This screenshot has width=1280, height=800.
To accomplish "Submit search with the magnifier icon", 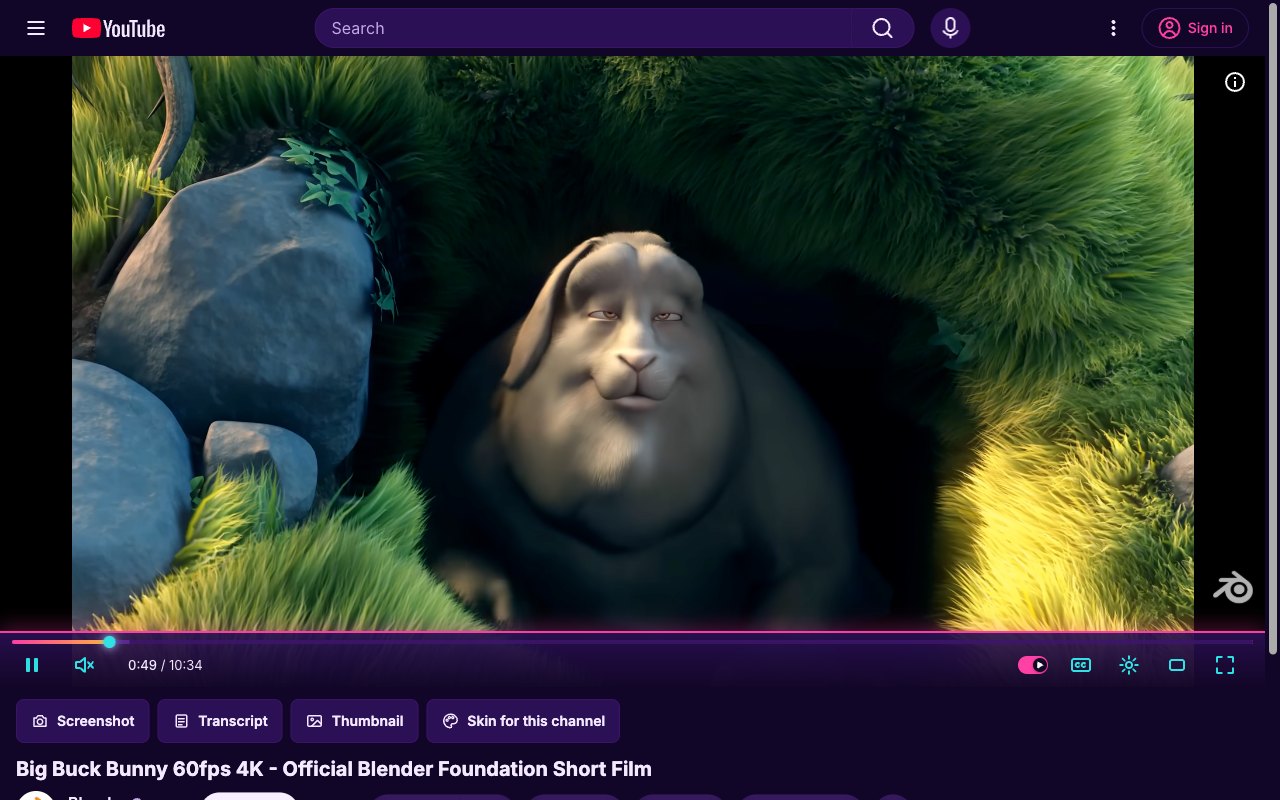I will click(x=882, y=28).
